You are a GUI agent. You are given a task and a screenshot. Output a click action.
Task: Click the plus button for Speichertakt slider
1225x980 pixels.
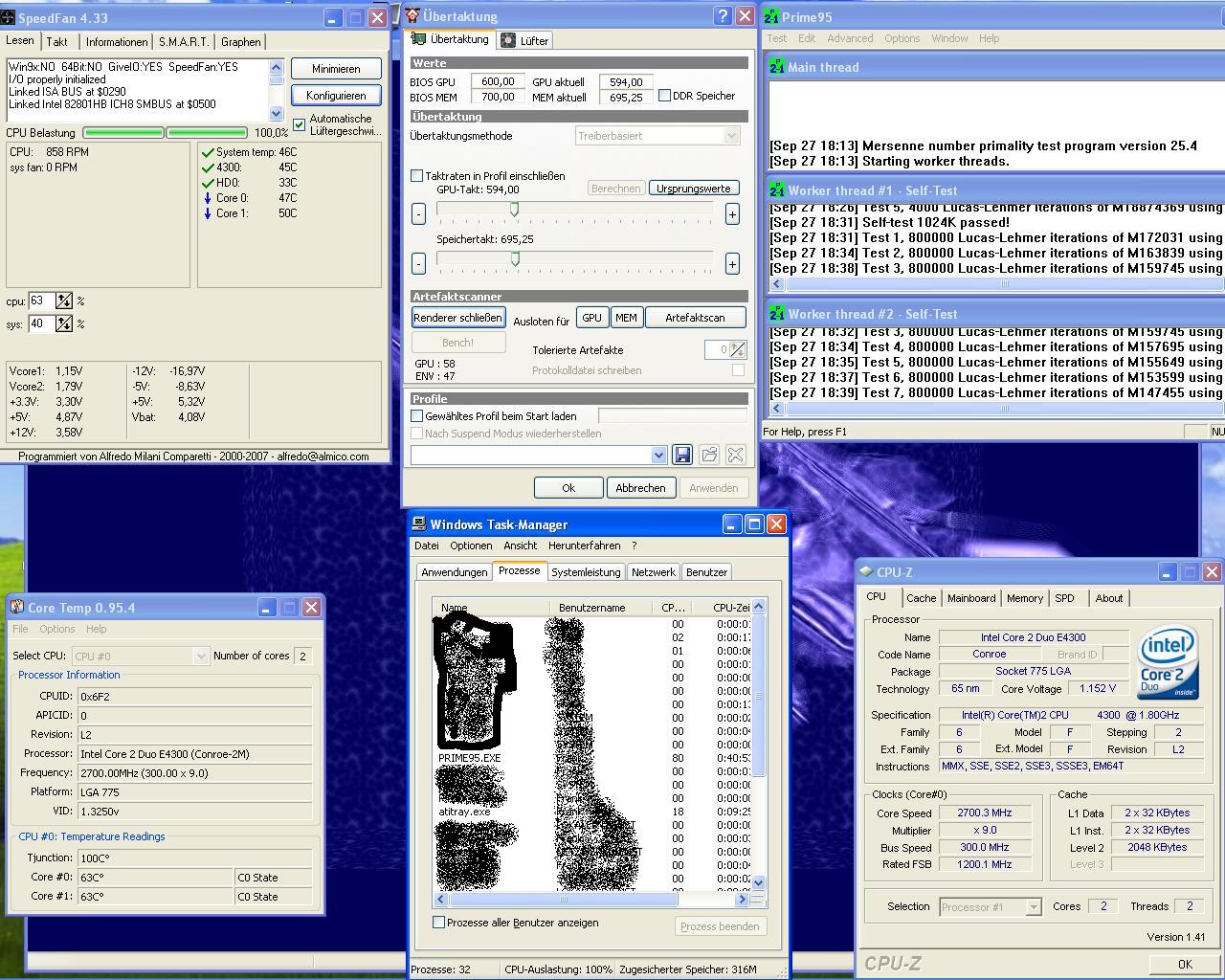[x=732, y=263]
